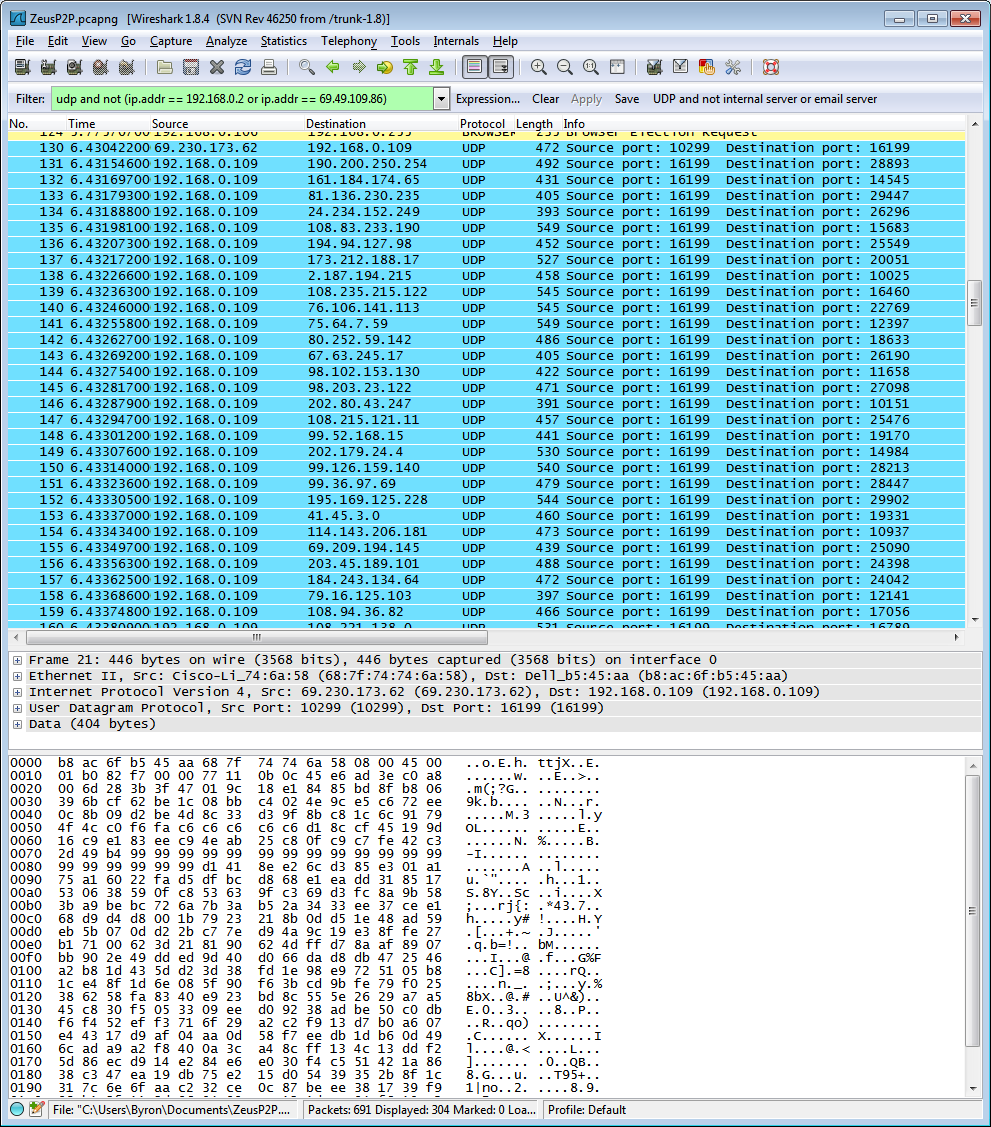
Task: Open the Statistics menu
Action: [x=284, y=41]
